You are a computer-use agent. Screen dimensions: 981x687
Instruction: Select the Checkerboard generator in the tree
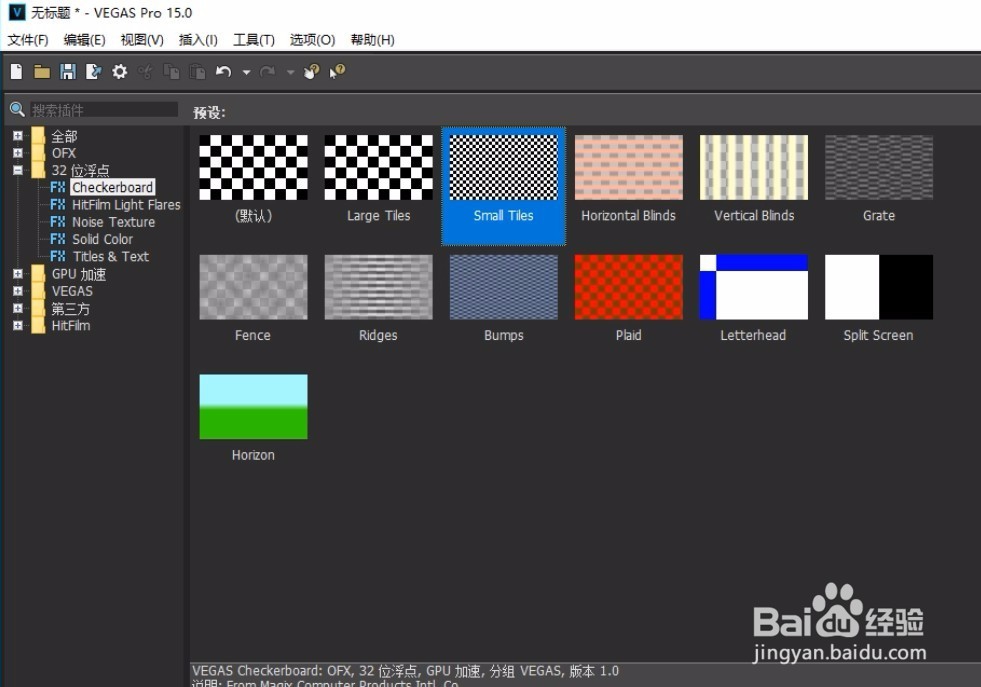coord(113,187)
